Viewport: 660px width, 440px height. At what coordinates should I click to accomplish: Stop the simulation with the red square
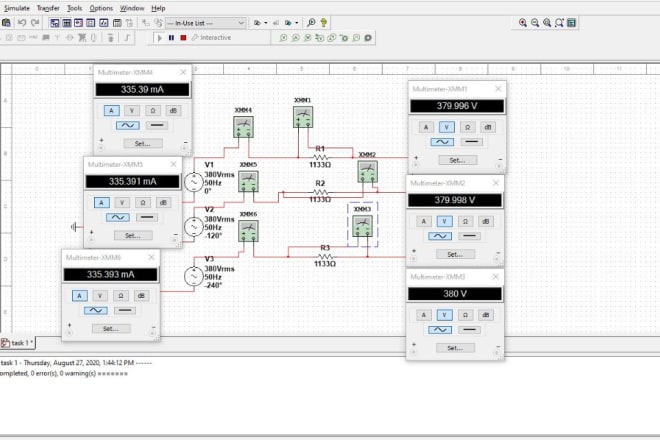183,38
